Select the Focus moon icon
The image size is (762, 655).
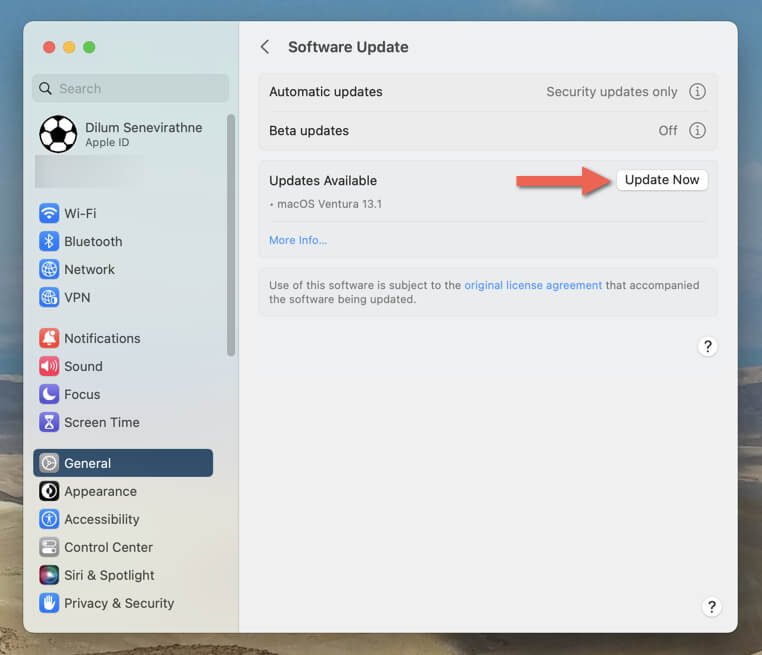49,394
